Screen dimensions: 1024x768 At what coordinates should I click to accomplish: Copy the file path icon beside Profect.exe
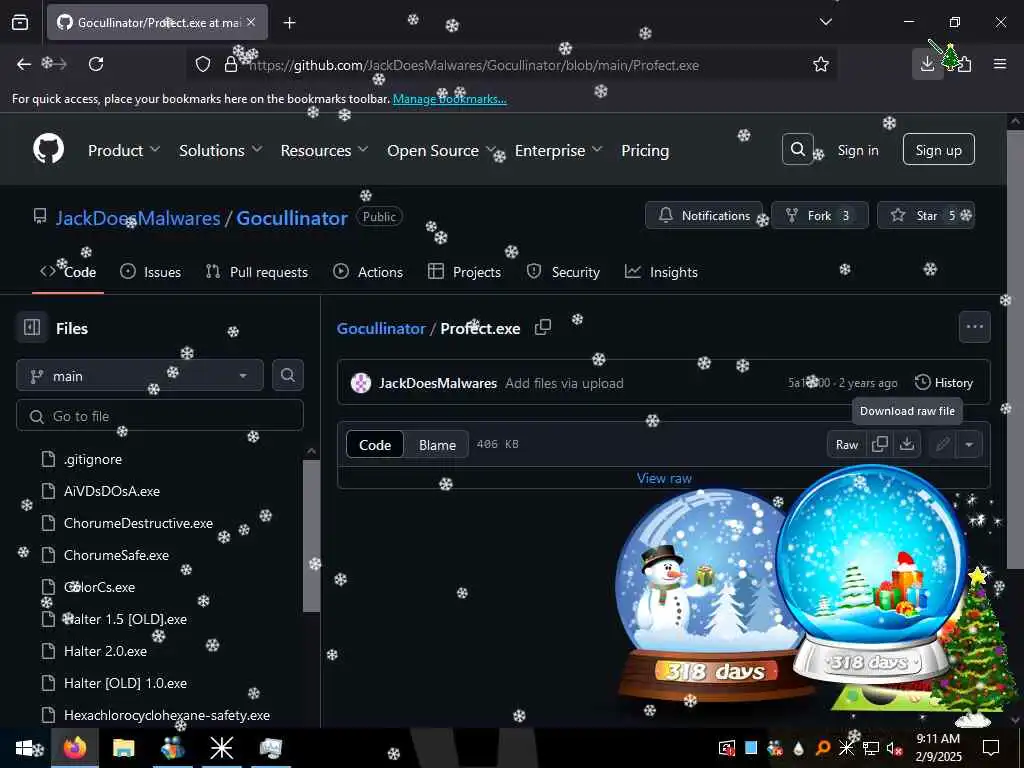pos(543,327)
